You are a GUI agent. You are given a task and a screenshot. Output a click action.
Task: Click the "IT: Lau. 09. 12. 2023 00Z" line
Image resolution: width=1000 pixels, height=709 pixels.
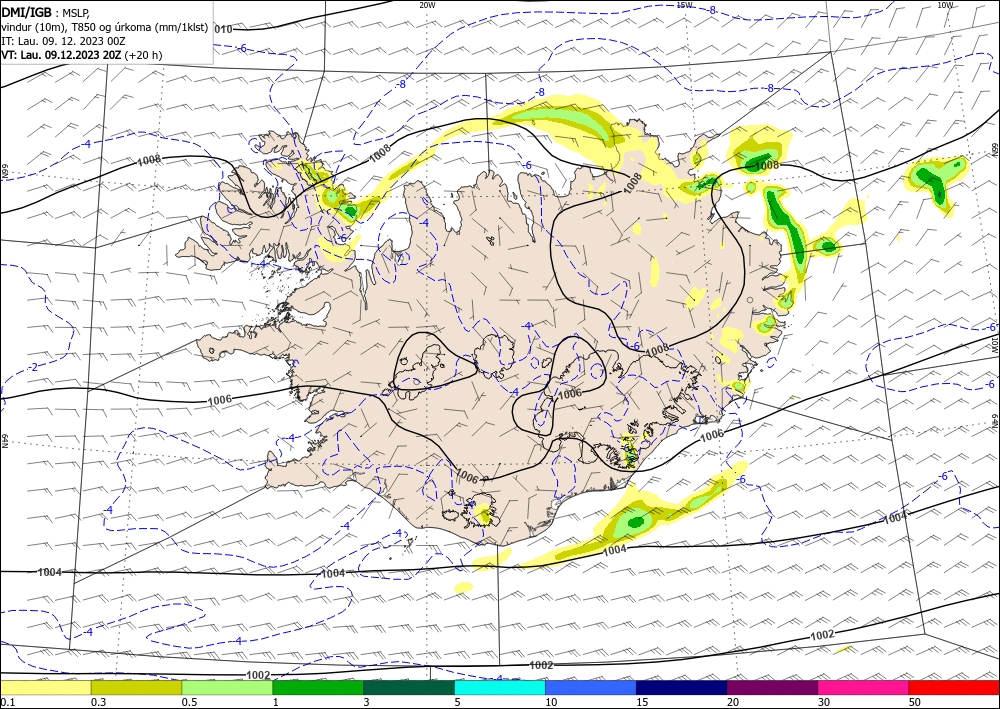pyautogui.click(x=63, y=41)
